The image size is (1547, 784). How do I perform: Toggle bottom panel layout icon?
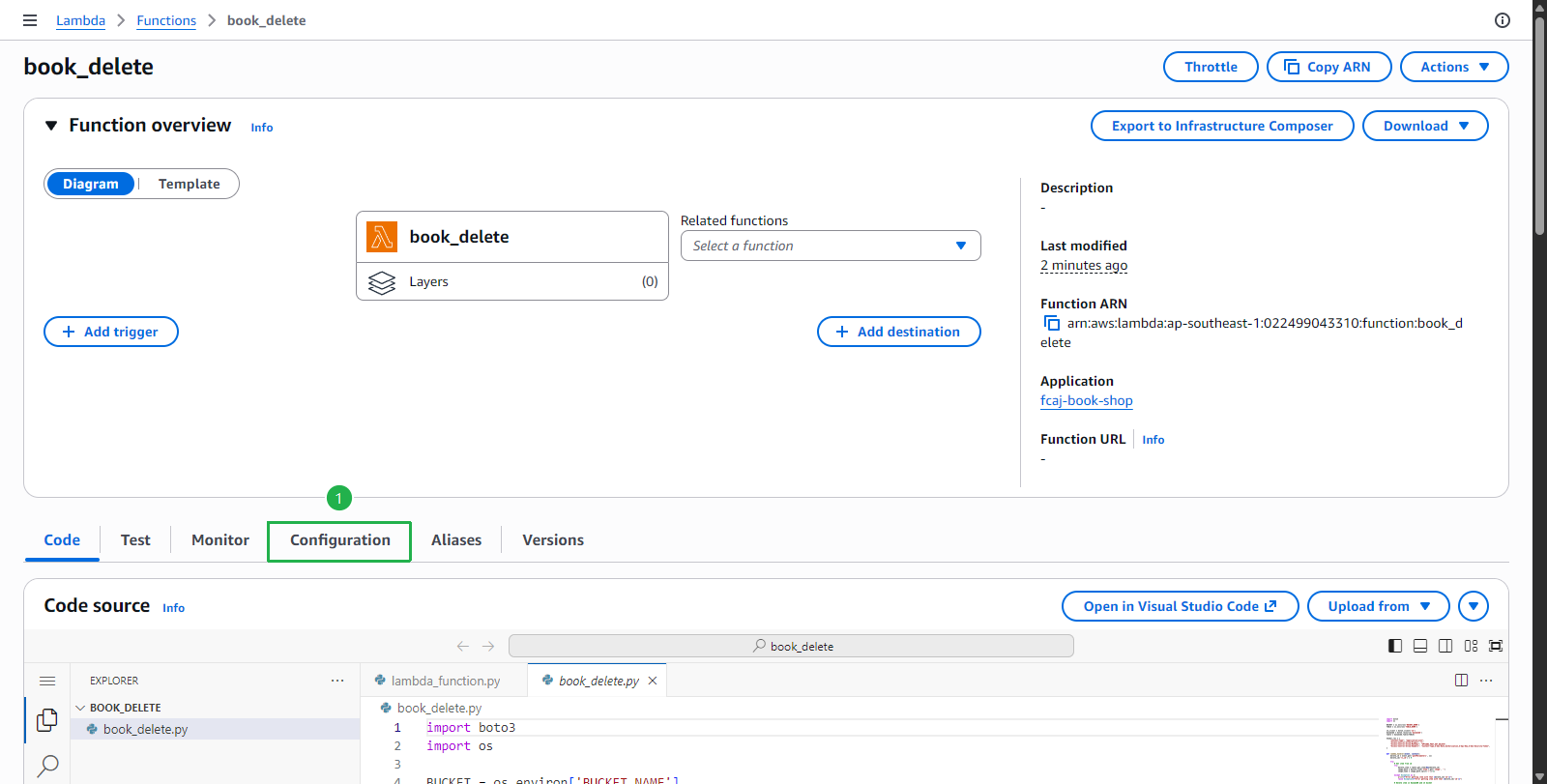tap(1420, 646)
